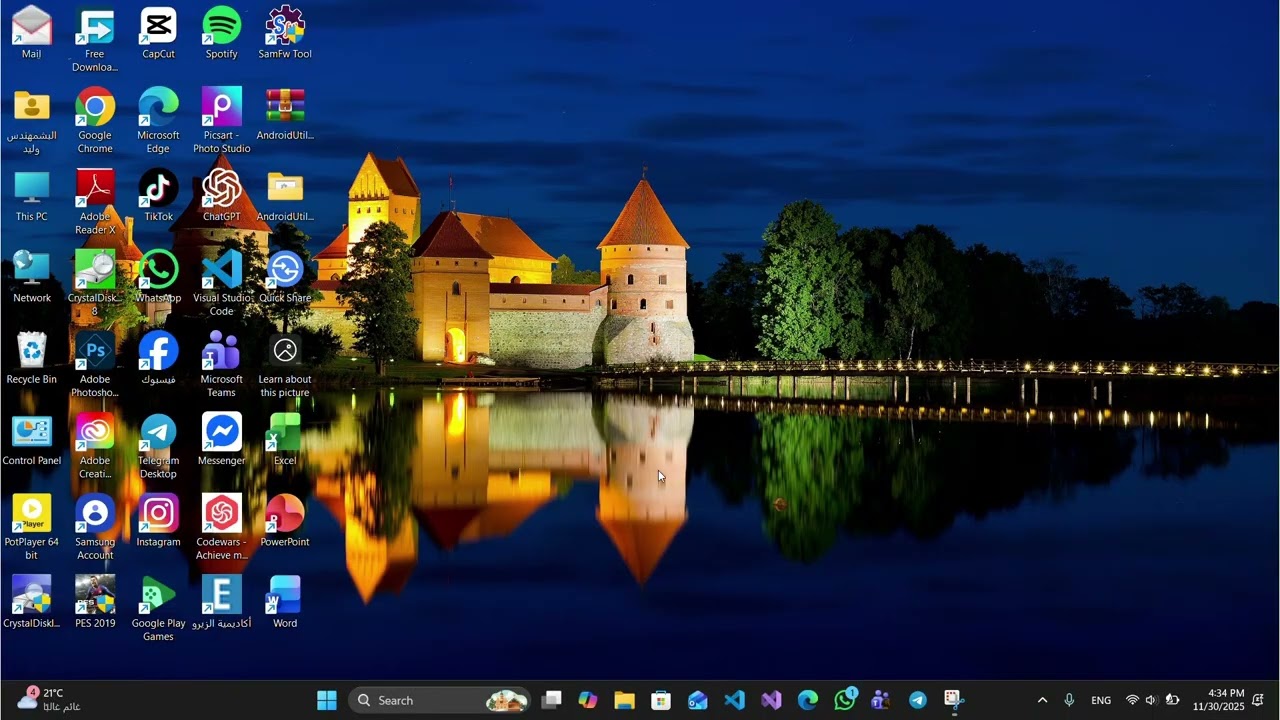The height and width of the screenshot is (720, 1280).
Task: Select the Google Chrome desktop icon
Action: (95, 121)
